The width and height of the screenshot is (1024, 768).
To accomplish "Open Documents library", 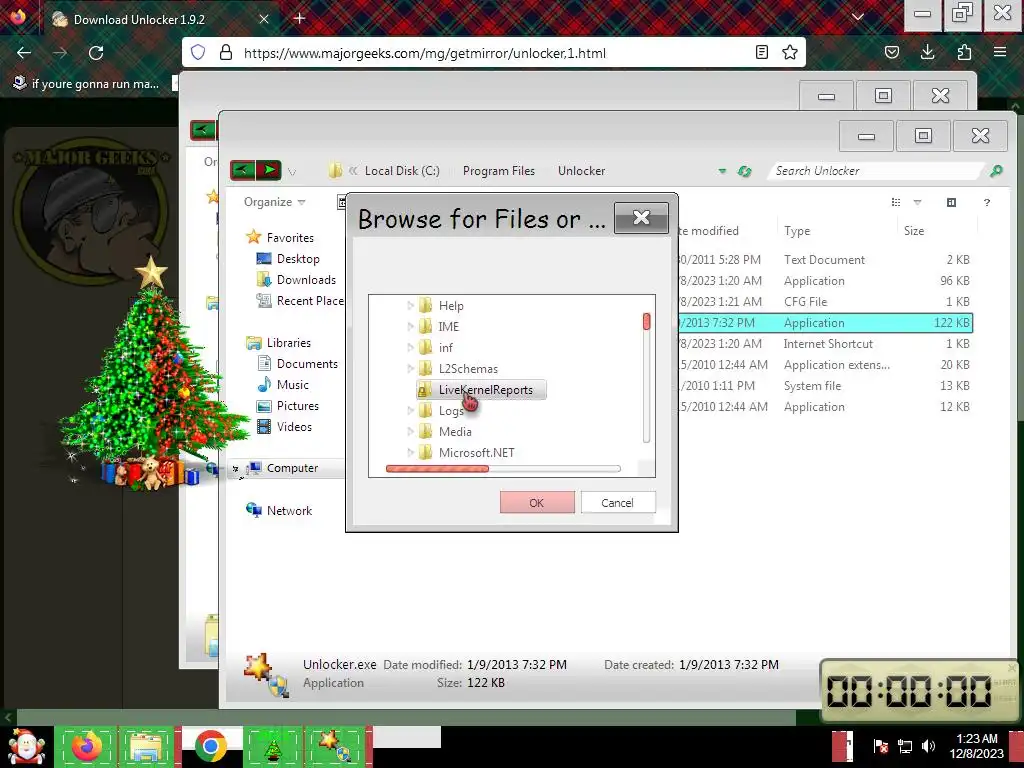I will click(x=307, y=364).
